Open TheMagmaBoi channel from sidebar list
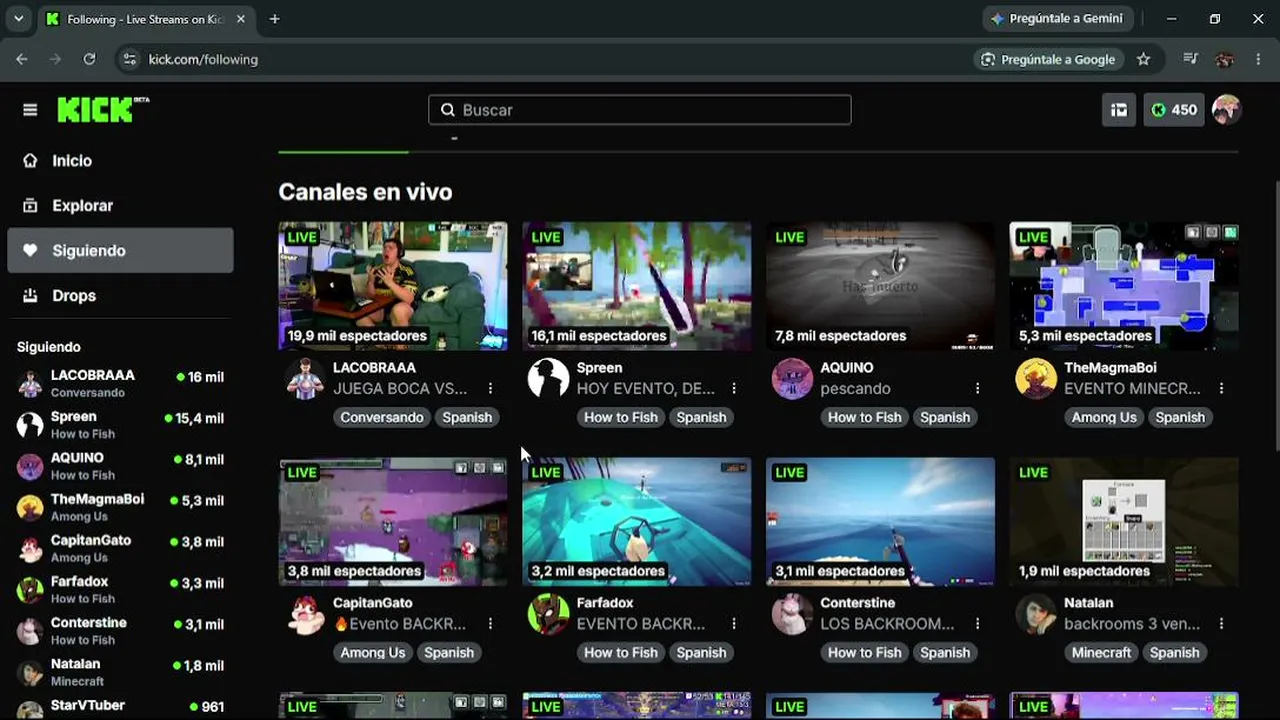 [120, 507]
